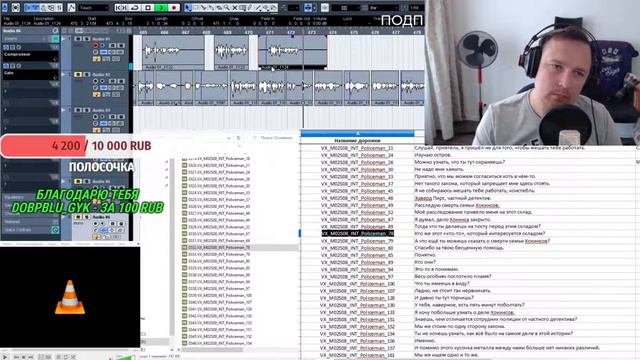
Task: Toggle record enable on Audio 01
Action: click(x=96, y=46)
